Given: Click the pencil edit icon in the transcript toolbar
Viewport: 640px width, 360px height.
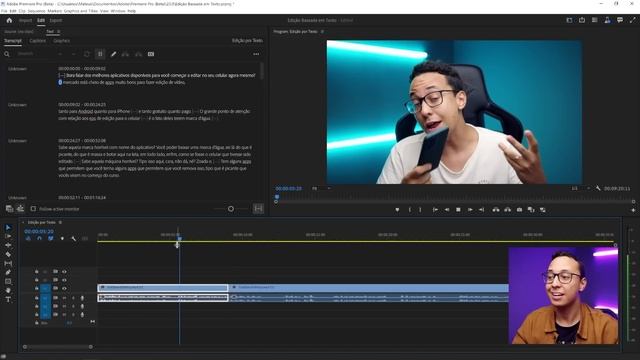Looking at the screenshot, I should (x=113, y=54).
